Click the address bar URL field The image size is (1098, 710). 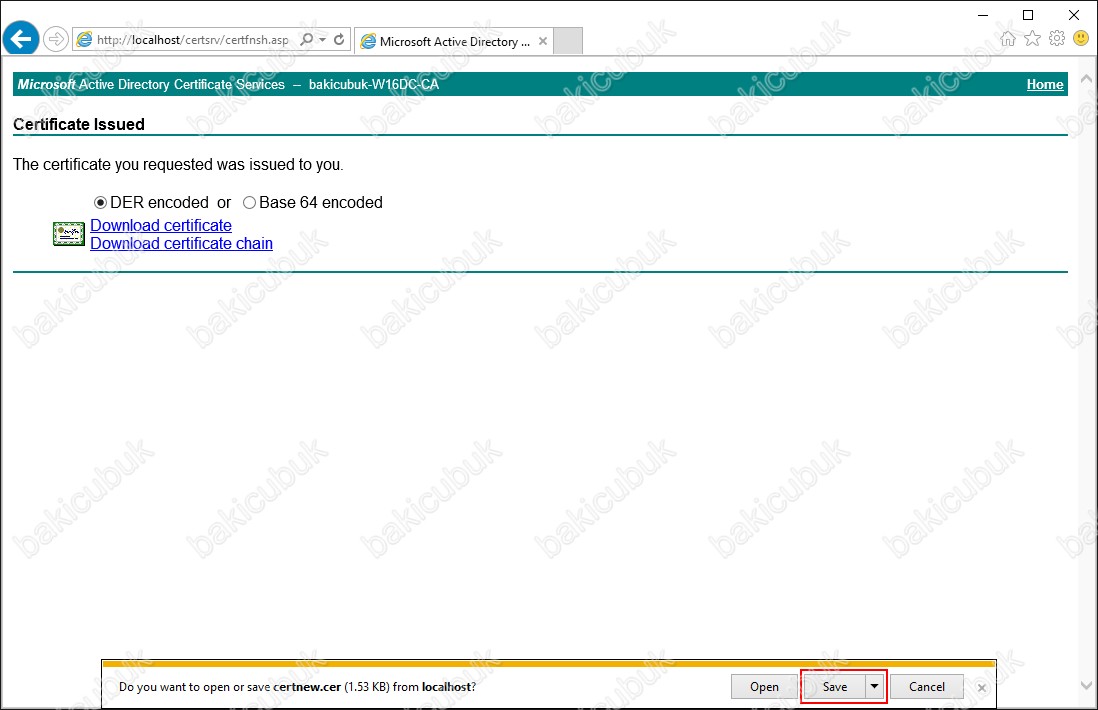tap(193, 40)
